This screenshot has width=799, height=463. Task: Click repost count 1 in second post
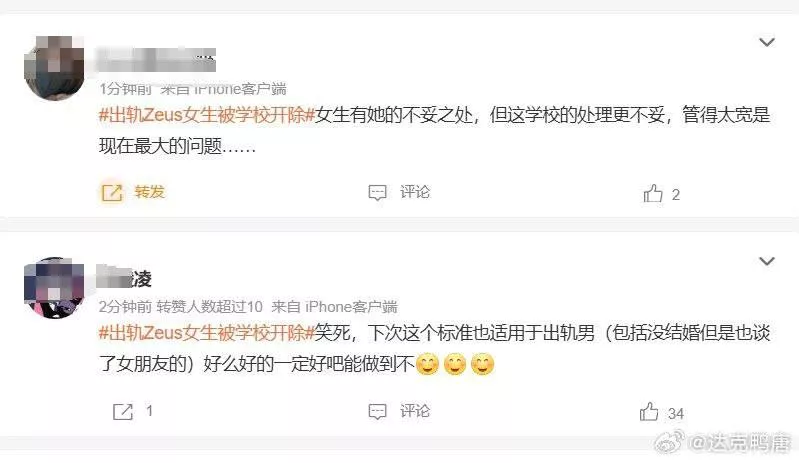click(149, 411)
